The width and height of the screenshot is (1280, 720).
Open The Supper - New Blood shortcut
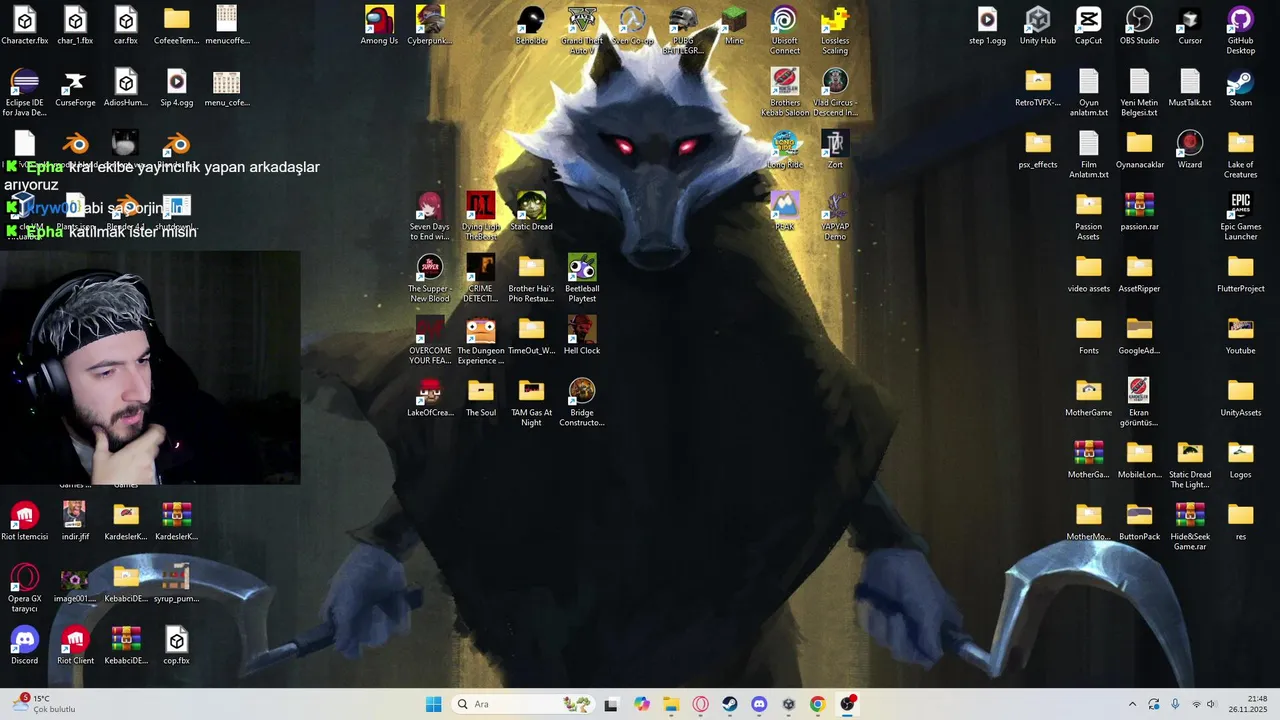tap(430, 278)
